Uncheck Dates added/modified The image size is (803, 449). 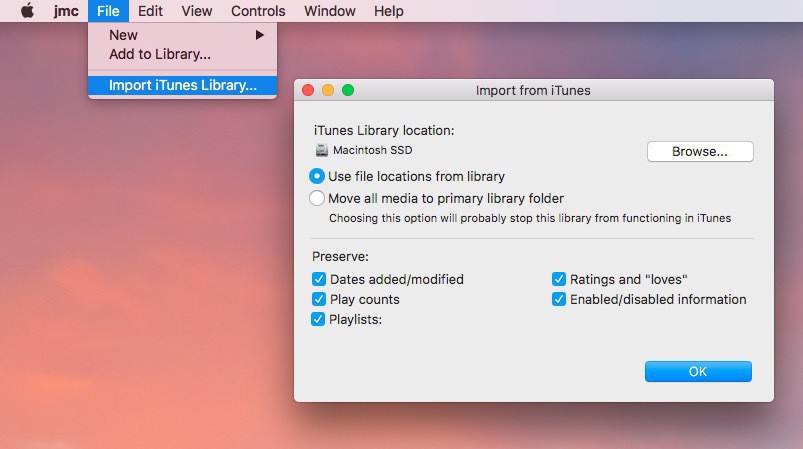[x=319, y=279]
